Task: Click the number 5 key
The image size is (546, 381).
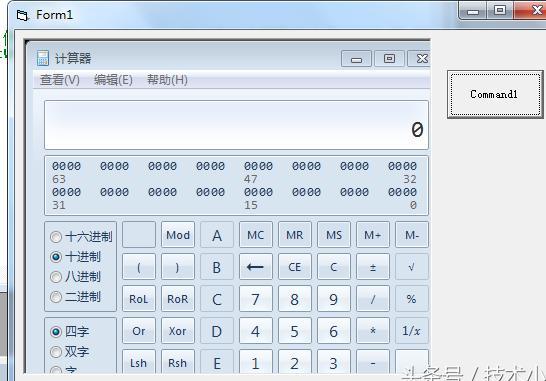Action: [295, 331]
